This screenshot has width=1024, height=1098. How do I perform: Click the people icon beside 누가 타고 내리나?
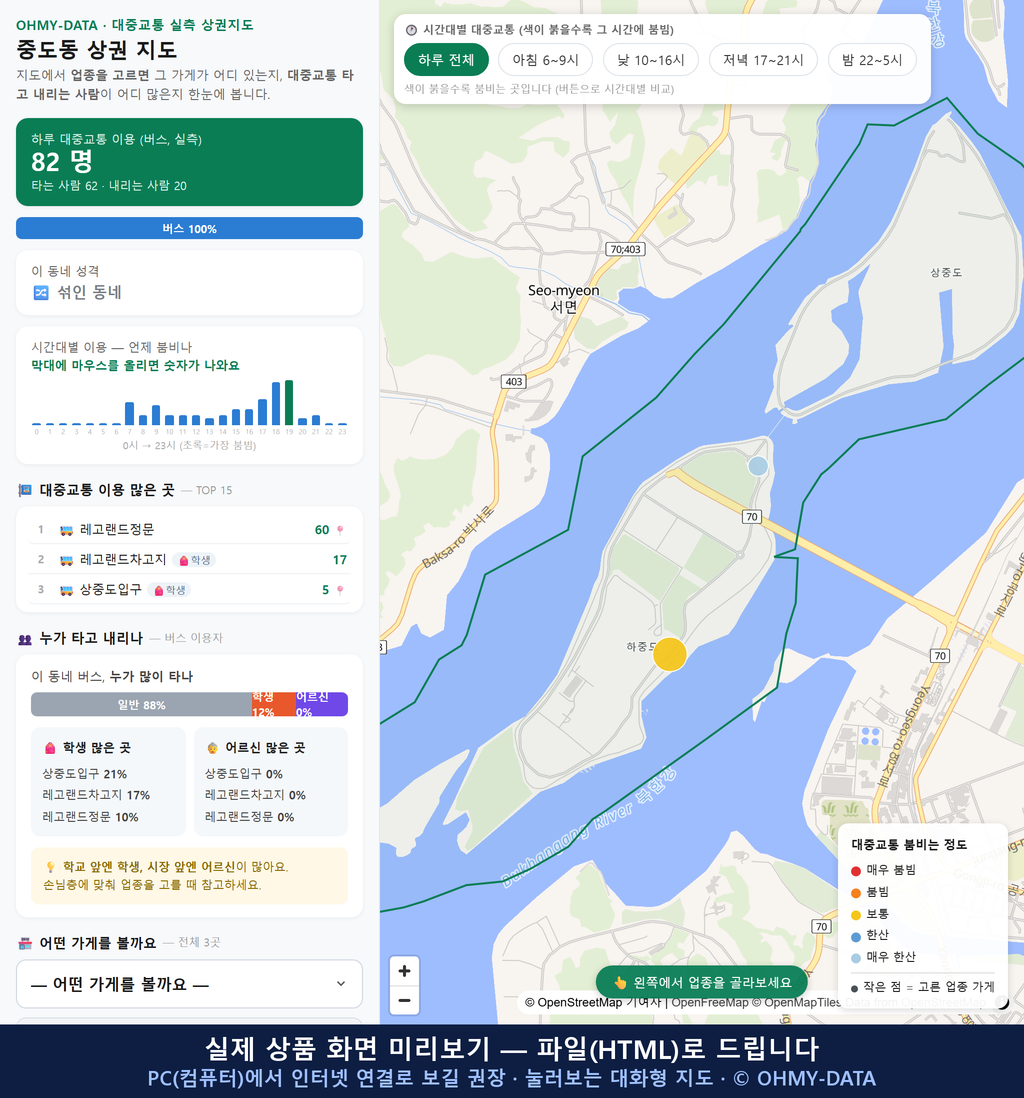coord(25,639)
